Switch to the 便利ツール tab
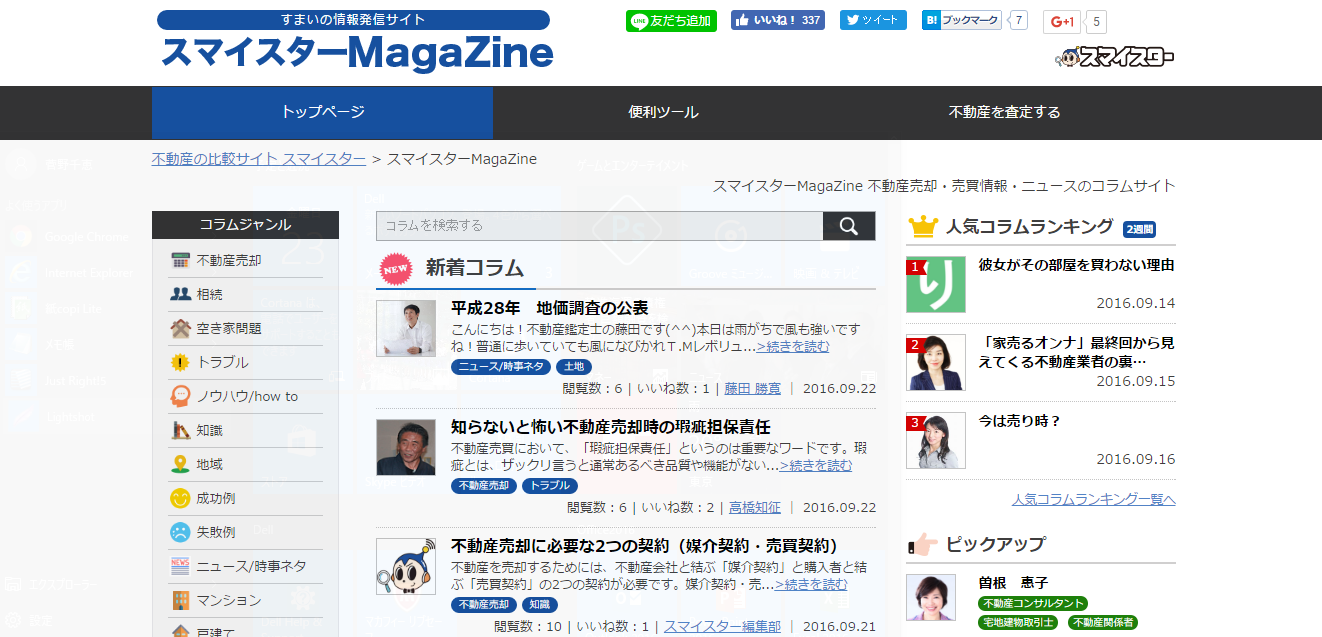The image size is (1322, 637). click(x=661, y=114)
